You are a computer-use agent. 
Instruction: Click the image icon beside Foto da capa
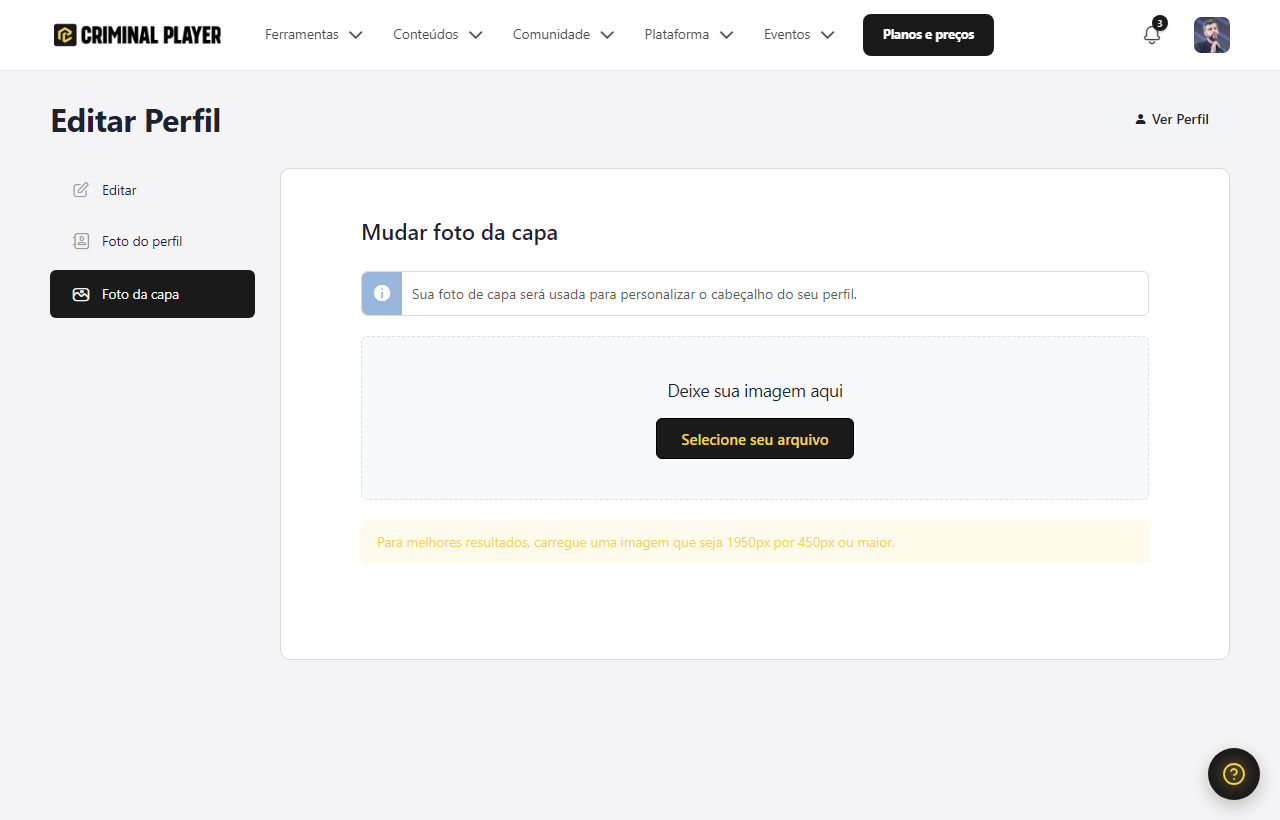coord(81,294)
